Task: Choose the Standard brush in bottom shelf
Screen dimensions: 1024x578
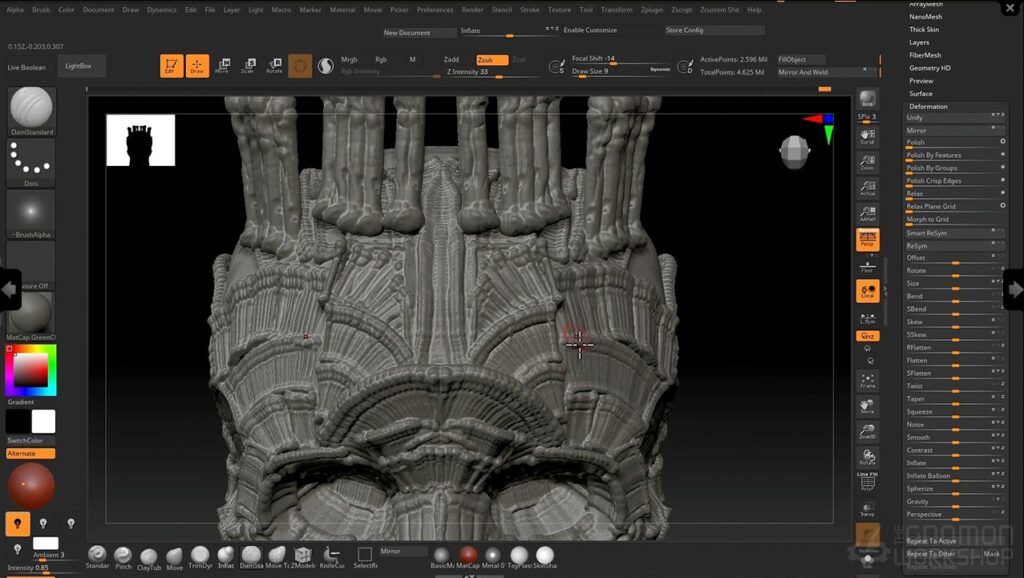Action: (97, 556)
